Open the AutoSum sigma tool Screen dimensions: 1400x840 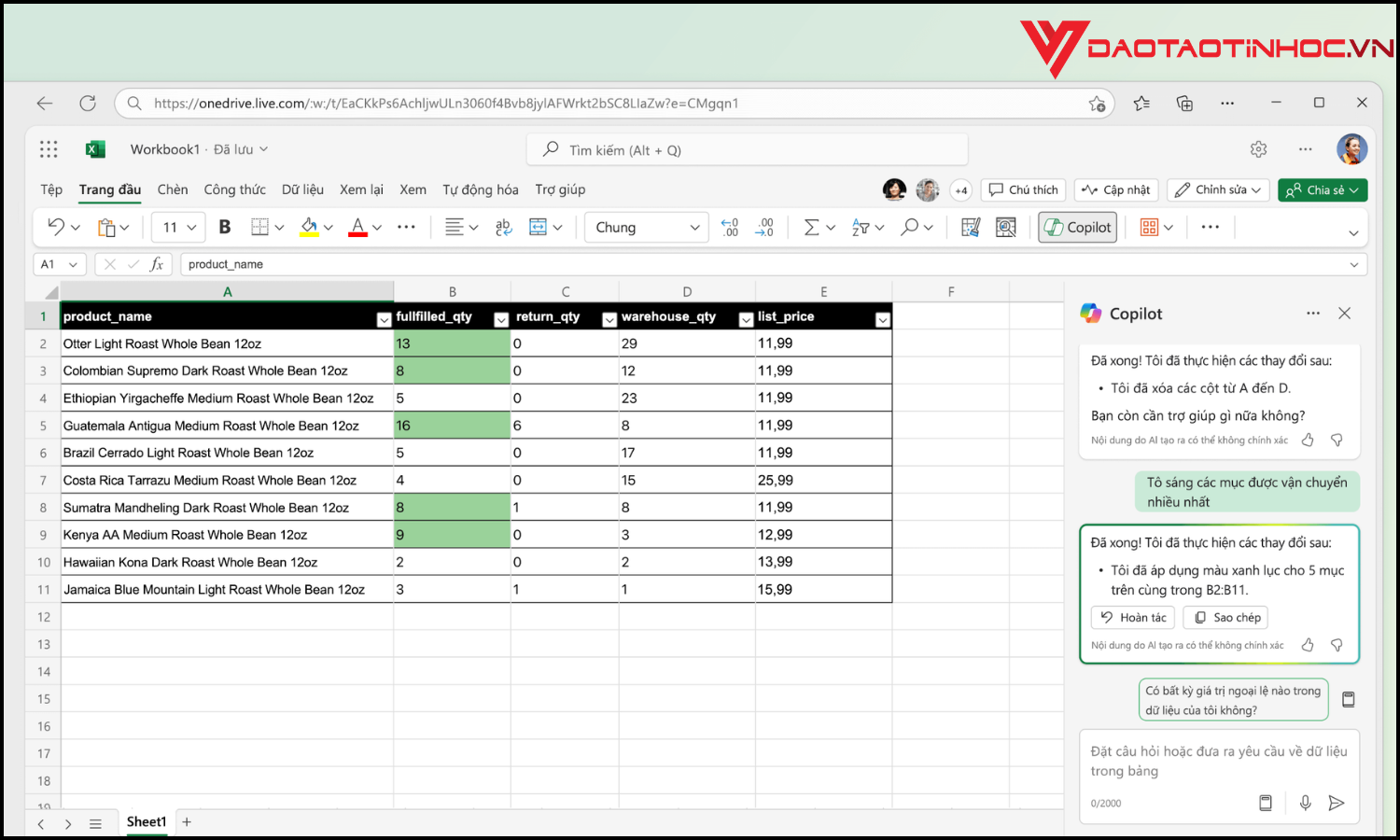click(x=811, y=227)
